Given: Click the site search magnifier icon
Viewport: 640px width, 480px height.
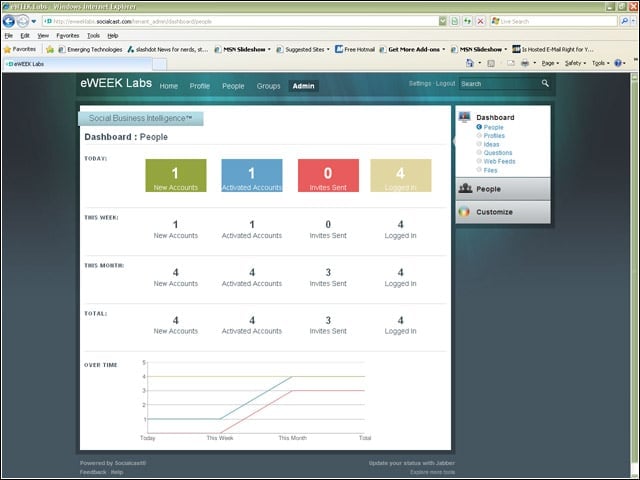Looking at the screenshot, I should click(x=545, y=83).
